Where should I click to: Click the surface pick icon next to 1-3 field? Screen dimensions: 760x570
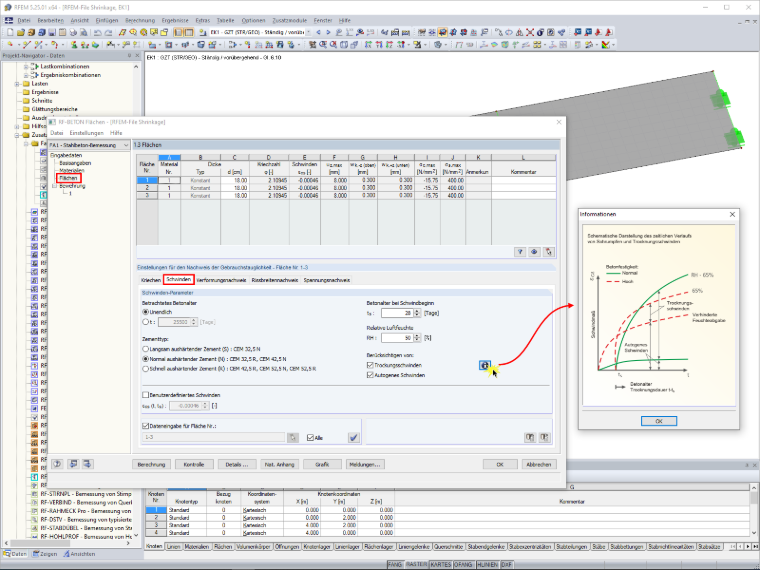pyautogui.click(x=293, y=438)
